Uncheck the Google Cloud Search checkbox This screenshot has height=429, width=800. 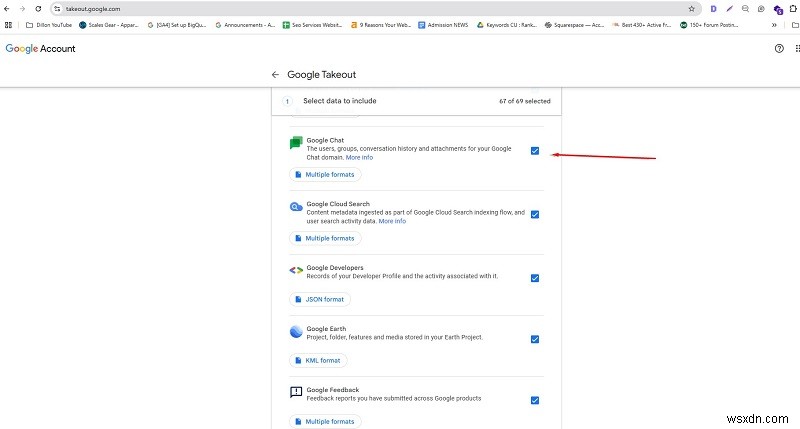tap(535, 214)
